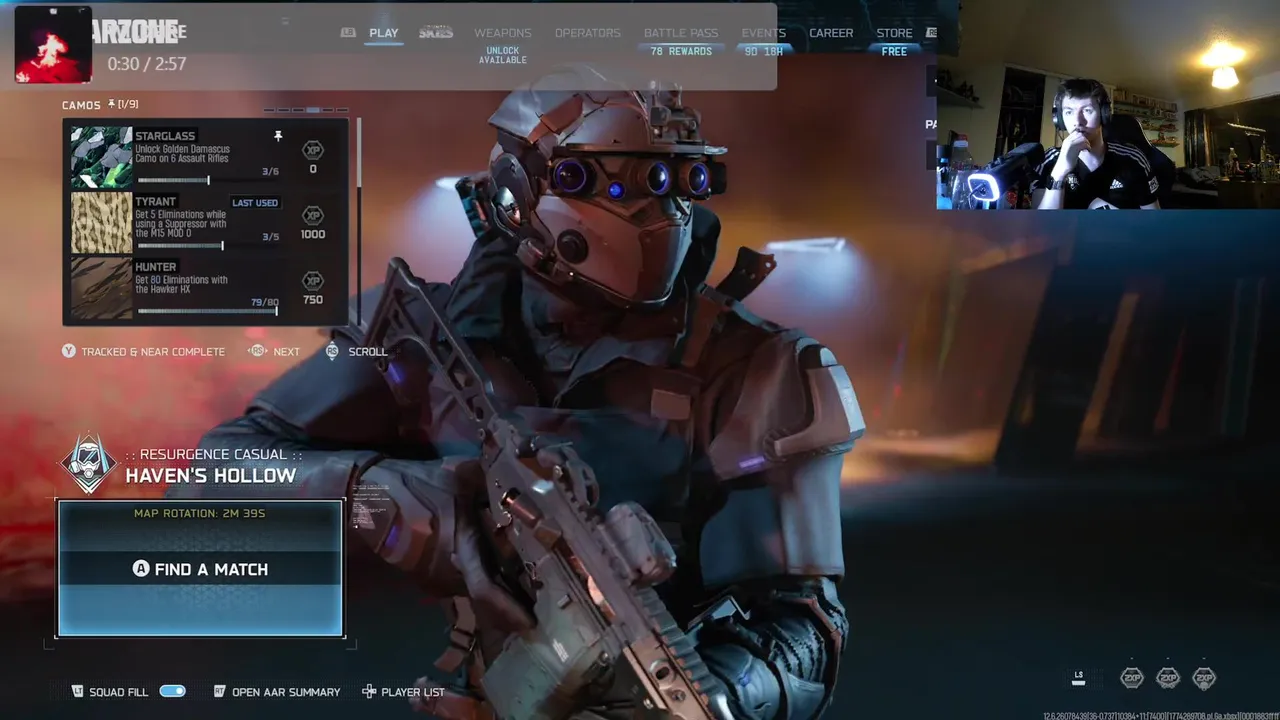Click the 78 REWARDS label

tap(681, 51)
